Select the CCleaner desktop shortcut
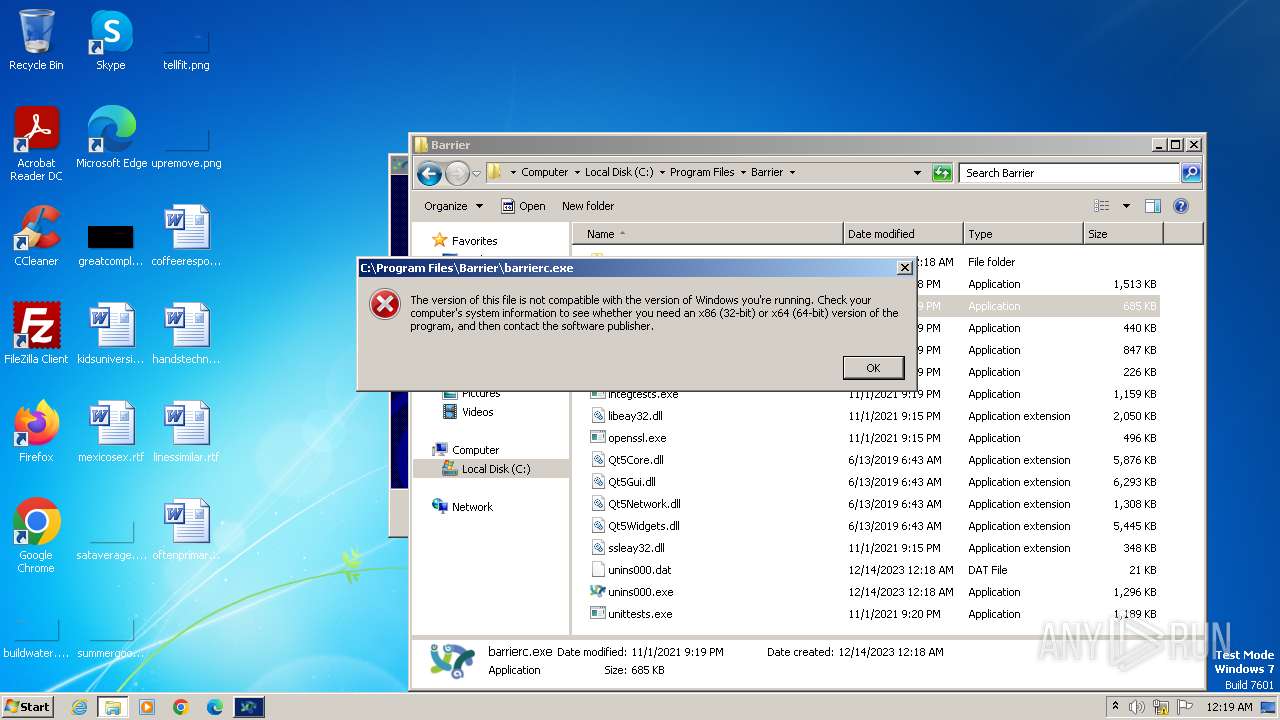Viewport: 1280px width, 720px height. [36, 236]
